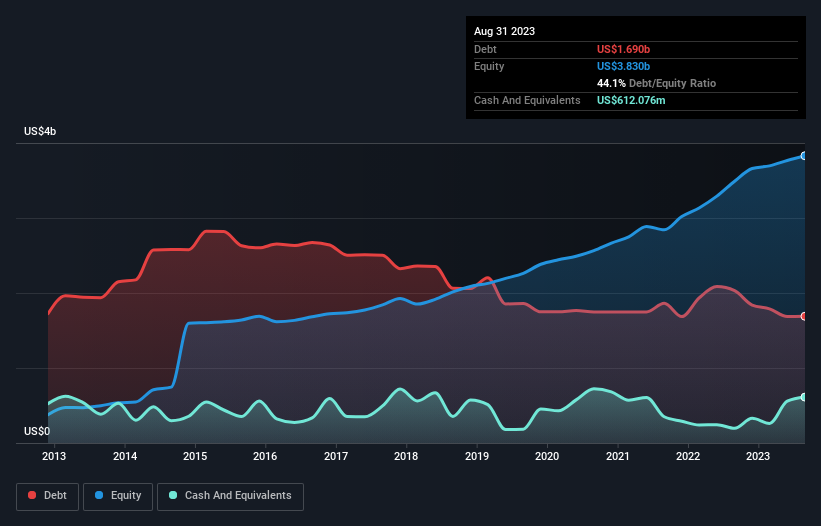Click the US$0 y-axis label
This screenshot has width=821, height=526.
[37, 431]
